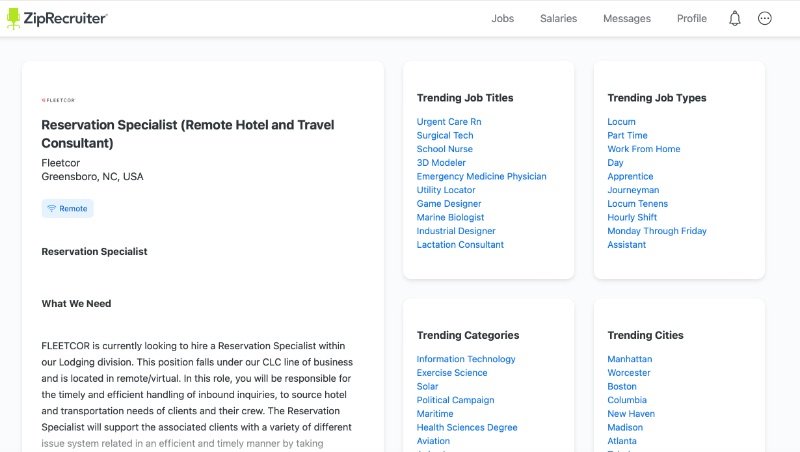Open Game Designer job title link
The width and height of the screenshot is (800, 452).
pyautogui.click(x=449, y=204)
